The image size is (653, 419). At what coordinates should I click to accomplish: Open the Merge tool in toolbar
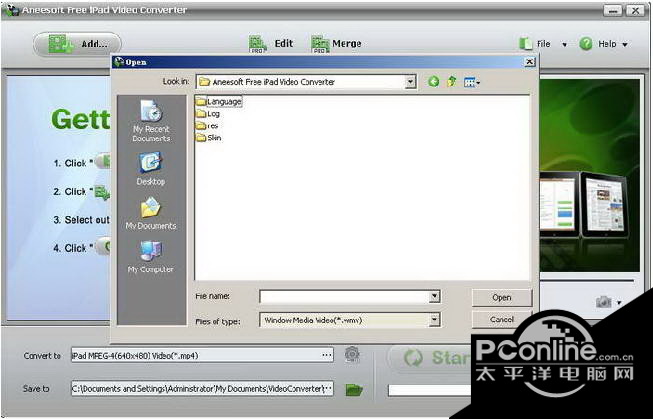[336, 44]
